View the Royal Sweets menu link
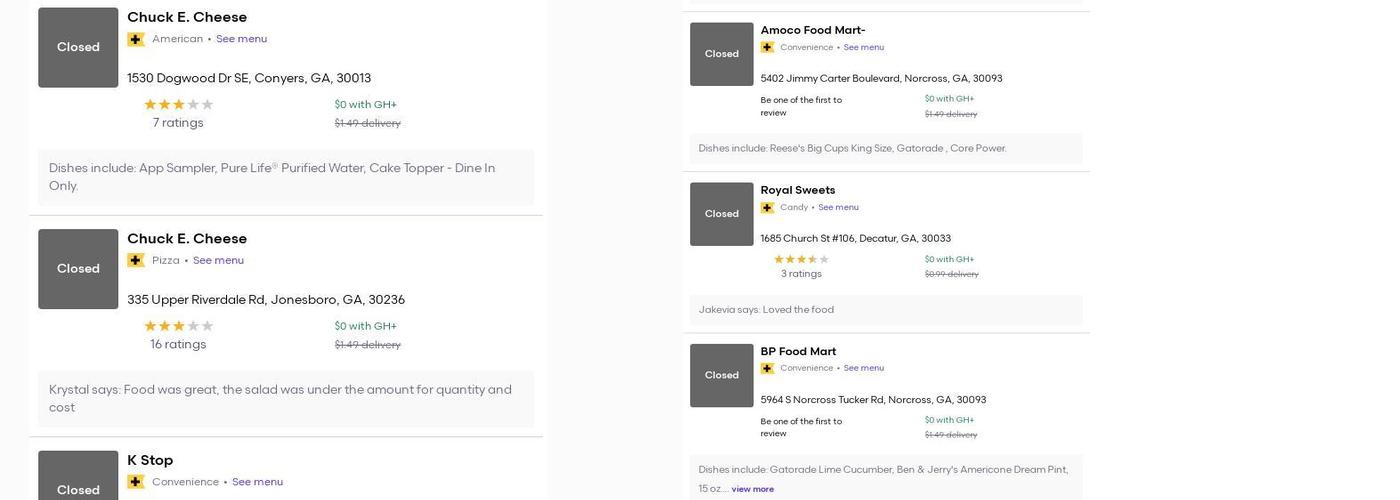Image resolution: width=1400 pixels, height=500 pixels. pyautogui.click(x=838, y=208)
